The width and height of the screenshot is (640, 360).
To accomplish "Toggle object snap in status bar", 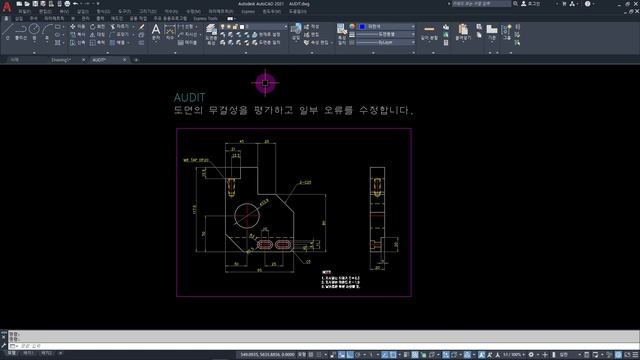I will (393, 355).
